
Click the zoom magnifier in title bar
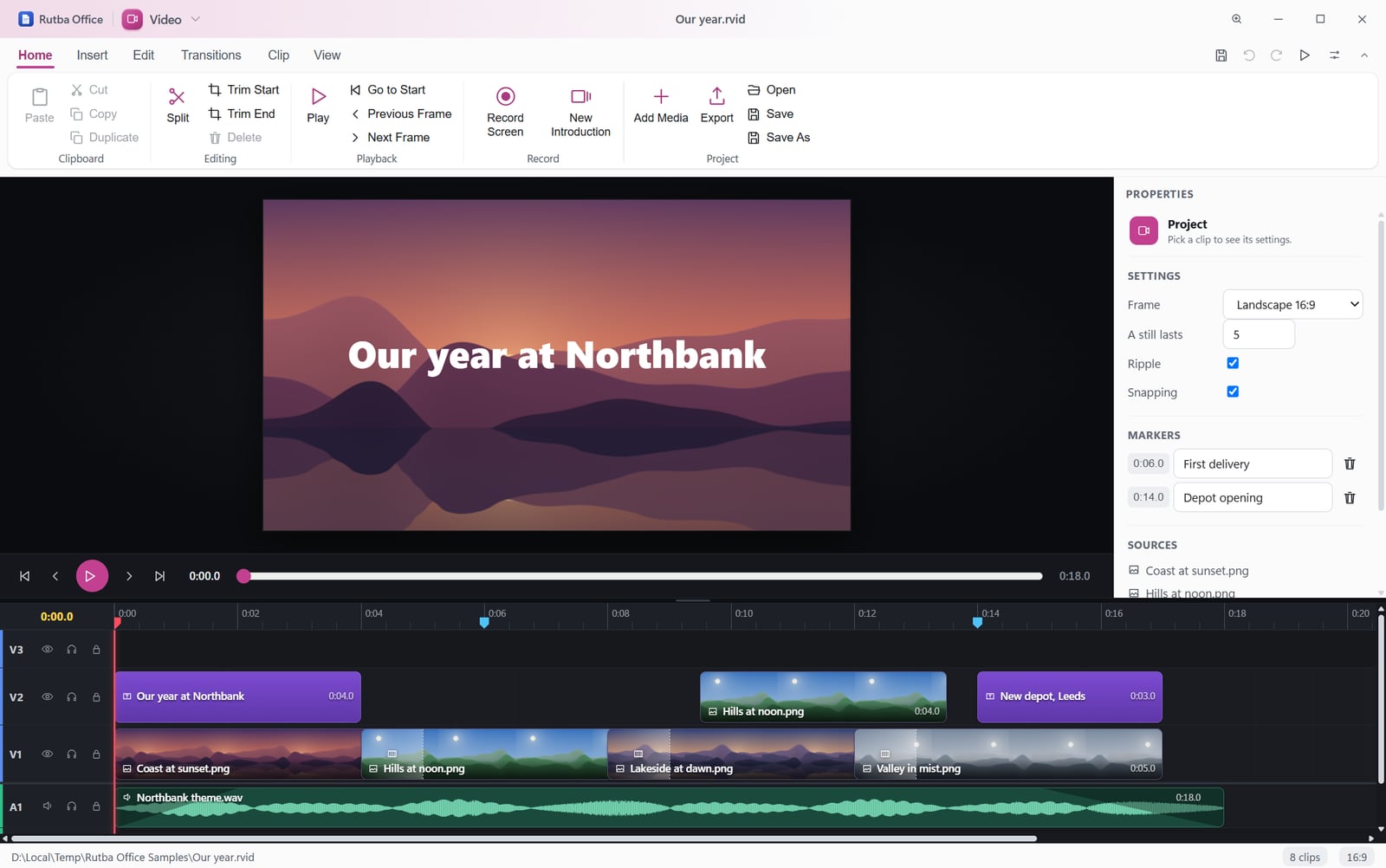click(x=1237, y=19)
